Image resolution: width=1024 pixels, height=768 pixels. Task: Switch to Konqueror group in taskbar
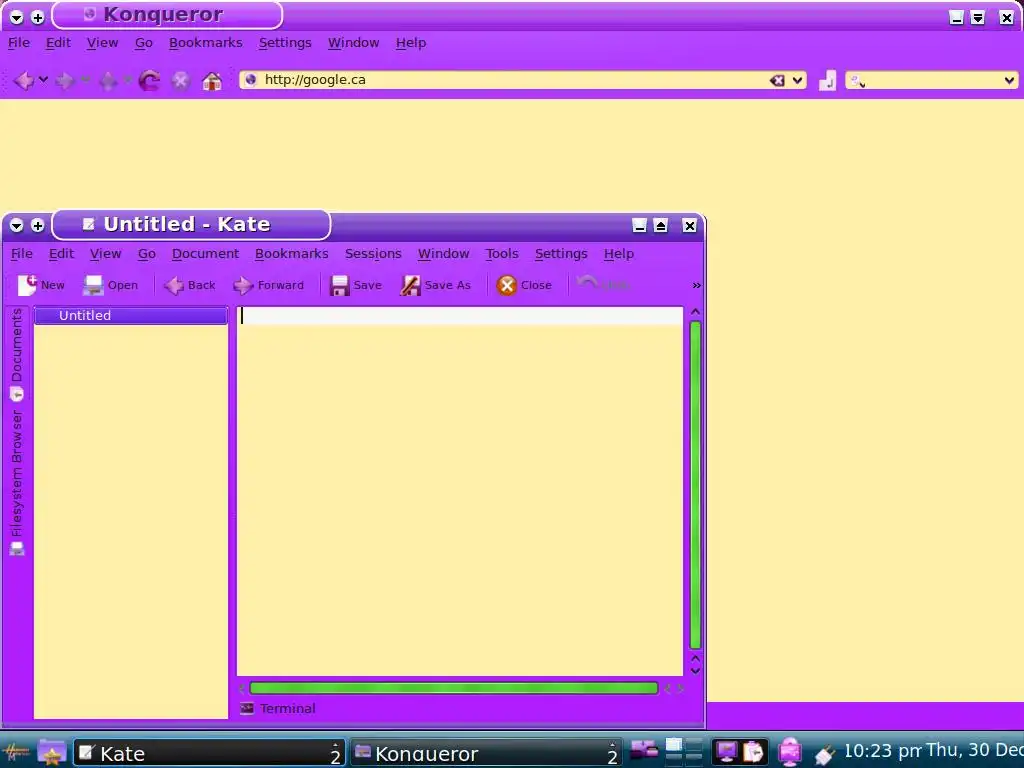coord(487,753)
